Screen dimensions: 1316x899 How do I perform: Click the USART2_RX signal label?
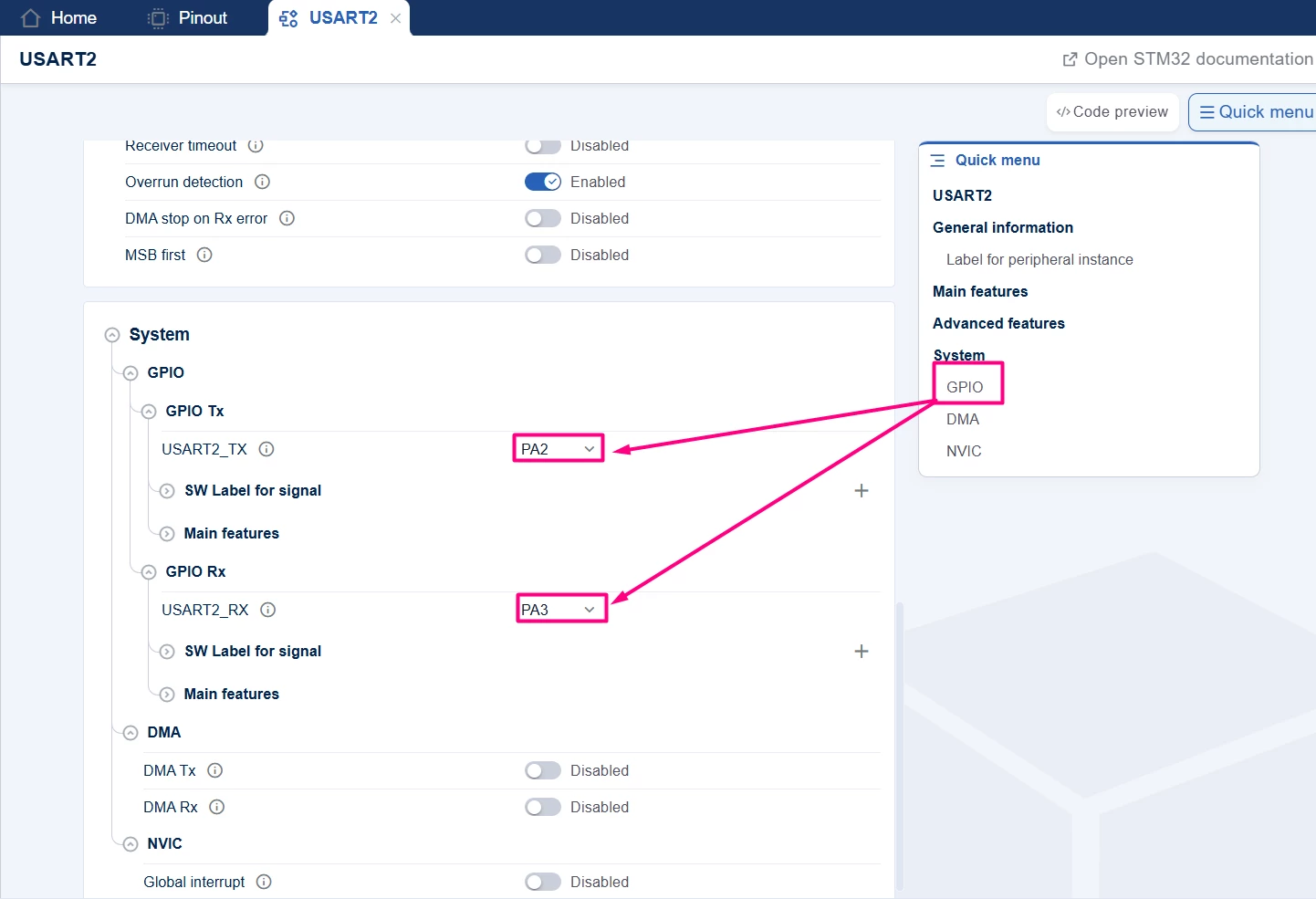pyautogui.click(x=205, y=610)
